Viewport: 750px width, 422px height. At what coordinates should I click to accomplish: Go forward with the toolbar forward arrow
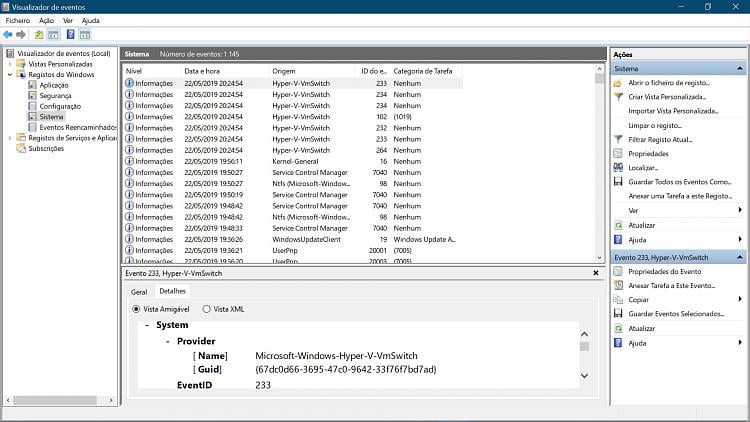click(21, 34)
